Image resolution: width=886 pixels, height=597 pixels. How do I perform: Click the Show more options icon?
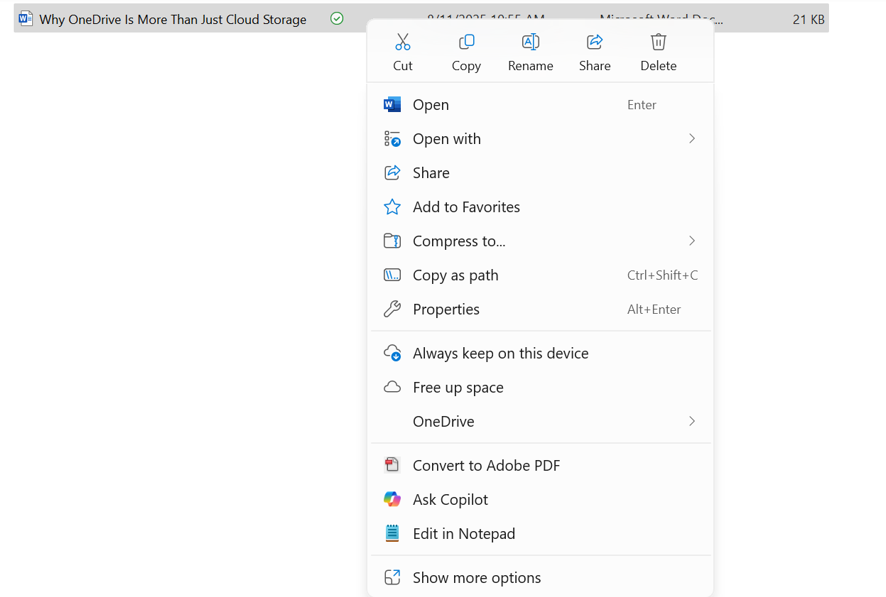click(392, 577)
